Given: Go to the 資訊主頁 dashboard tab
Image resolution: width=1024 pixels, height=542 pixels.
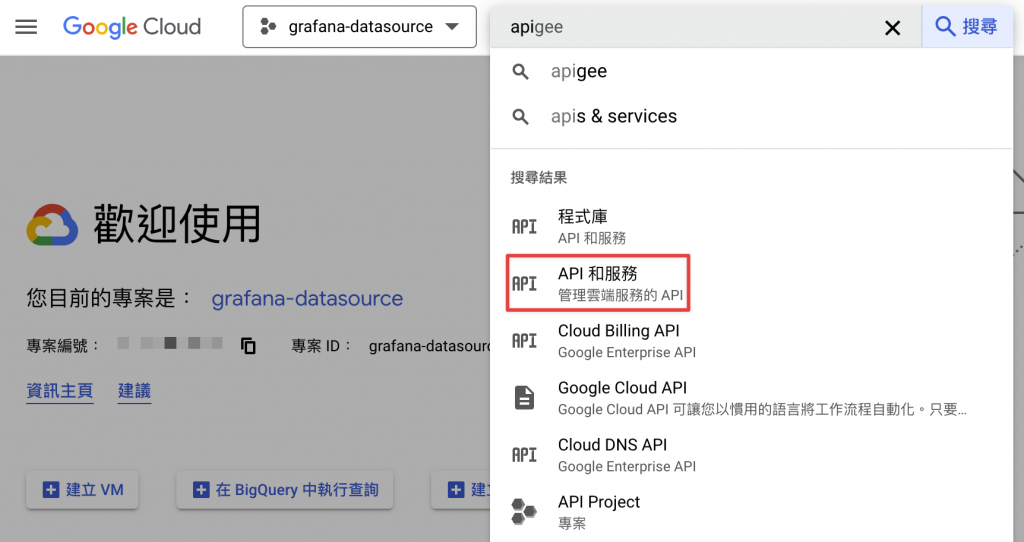Looking at the screenshot, I should click(x=59, y=391).
